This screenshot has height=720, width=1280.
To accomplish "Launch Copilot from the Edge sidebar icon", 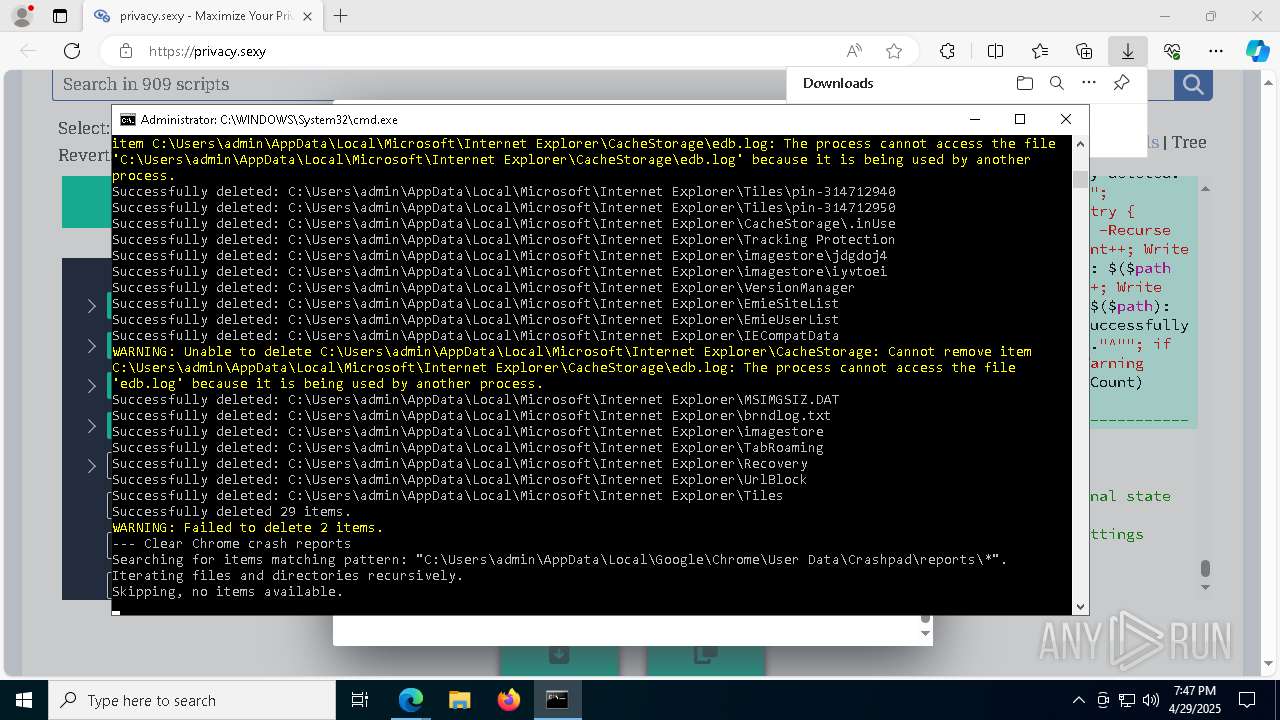I will pos(1257,51).
